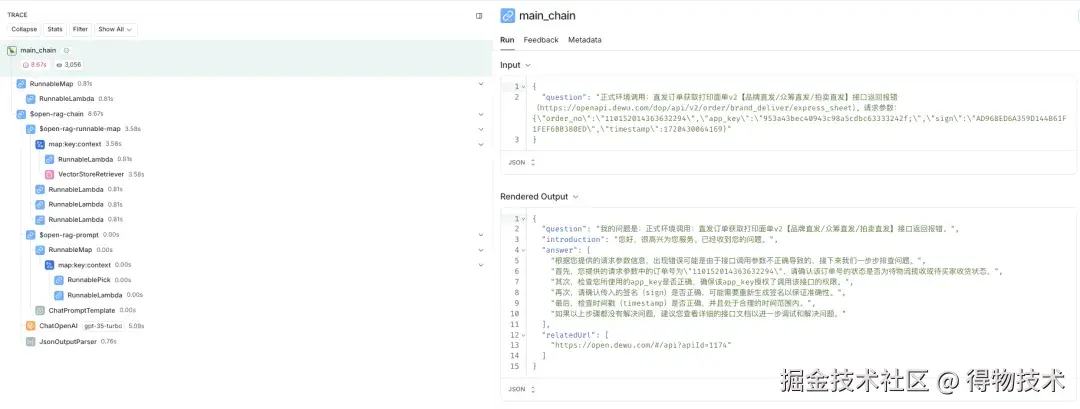Fold line 1 in the Input JSON editor
Viewport: 1080px width, 409px height.
[x=523, y=87]
